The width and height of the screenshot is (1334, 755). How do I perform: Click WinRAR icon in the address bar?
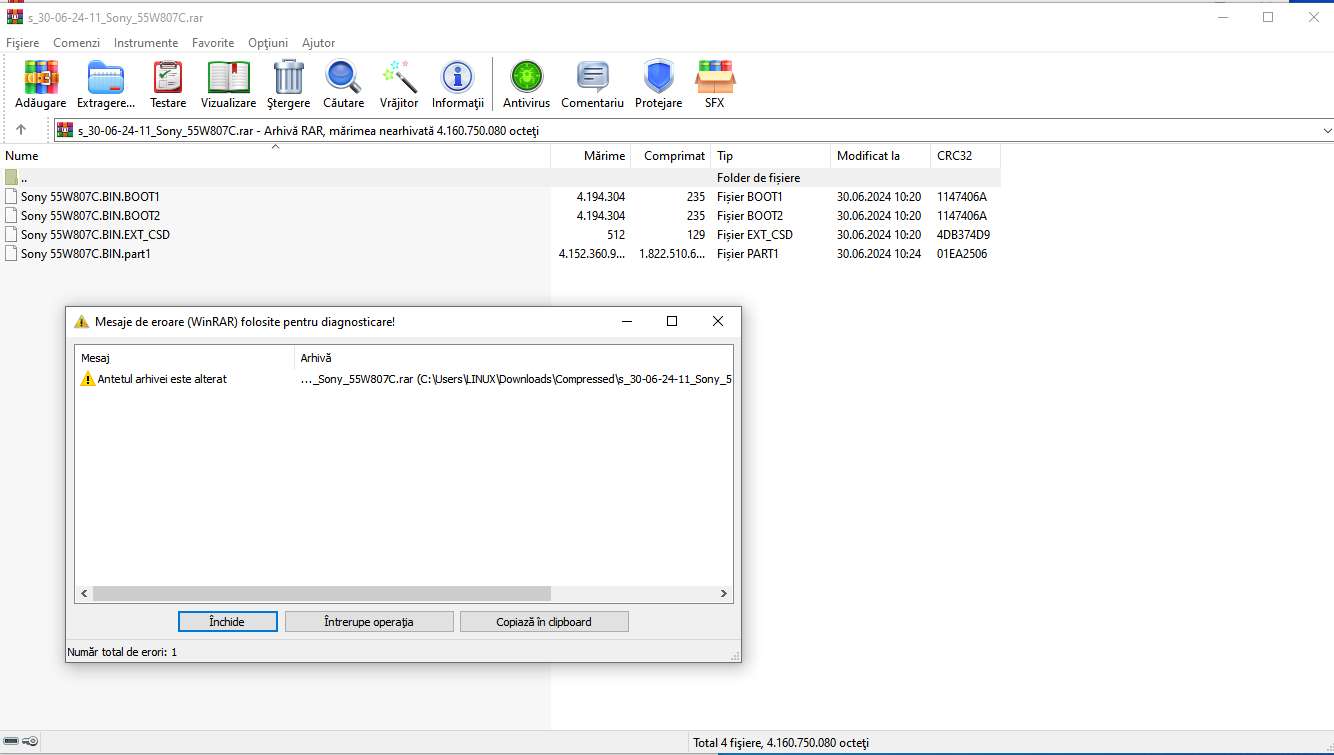[65, 130]
